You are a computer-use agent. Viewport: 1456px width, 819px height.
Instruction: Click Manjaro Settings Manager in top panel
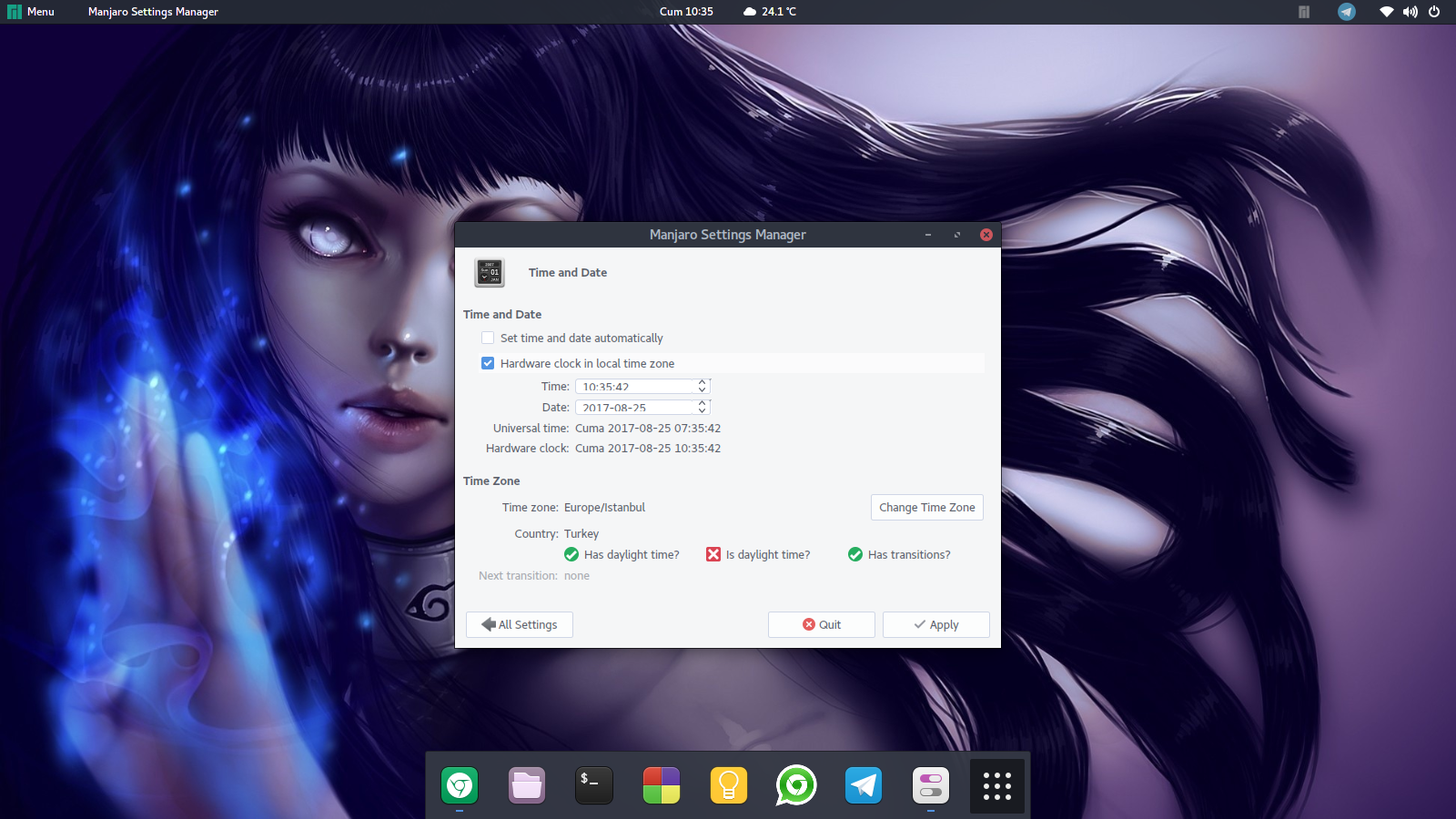coord(153,12)
